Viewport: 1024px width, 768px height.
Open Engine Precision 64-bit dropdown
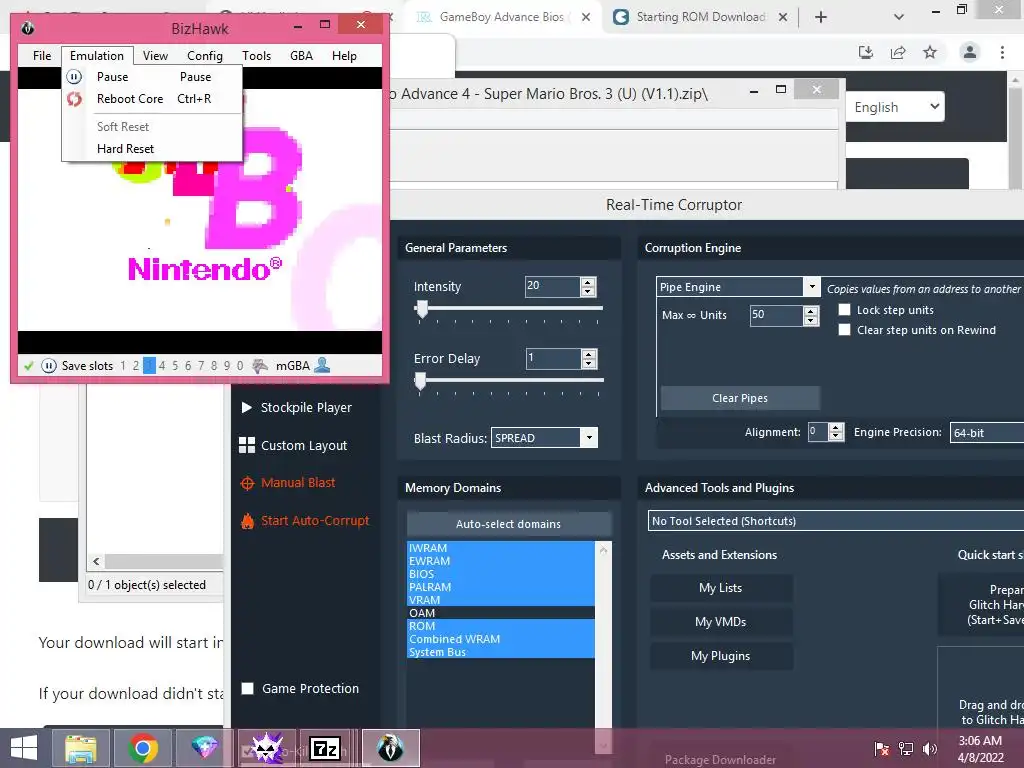tap(987, 432)
